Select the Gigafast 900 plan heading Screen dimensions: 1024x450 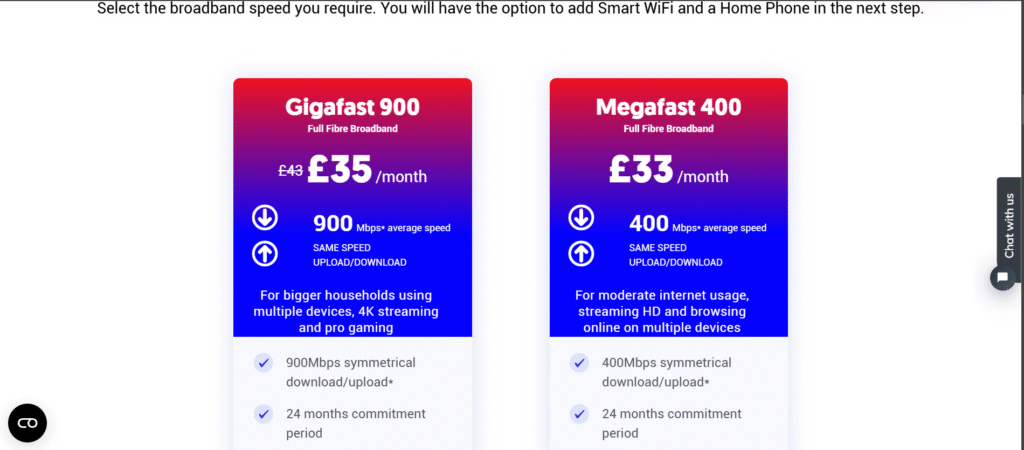pyautogui.click(x=352, y=107)
